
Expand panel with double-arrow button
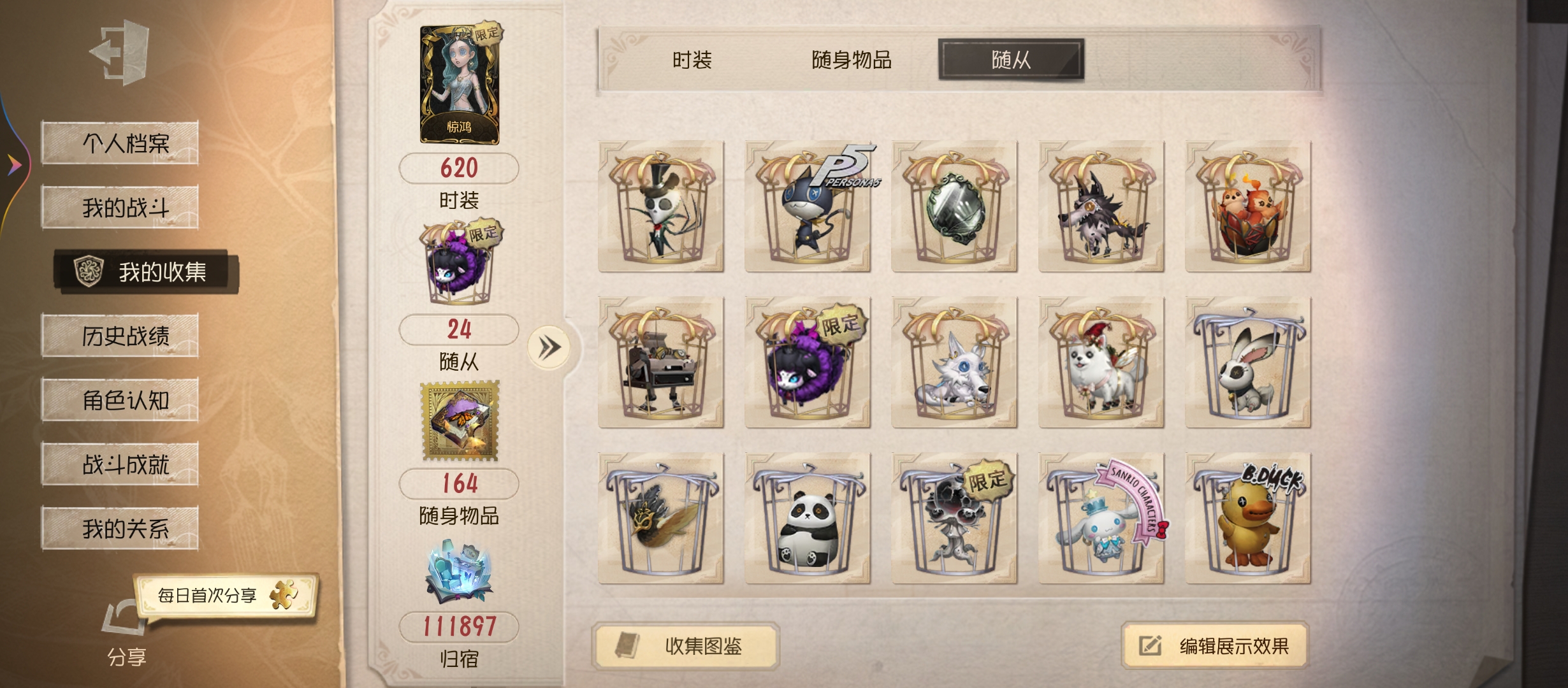(x=549, y=348)
